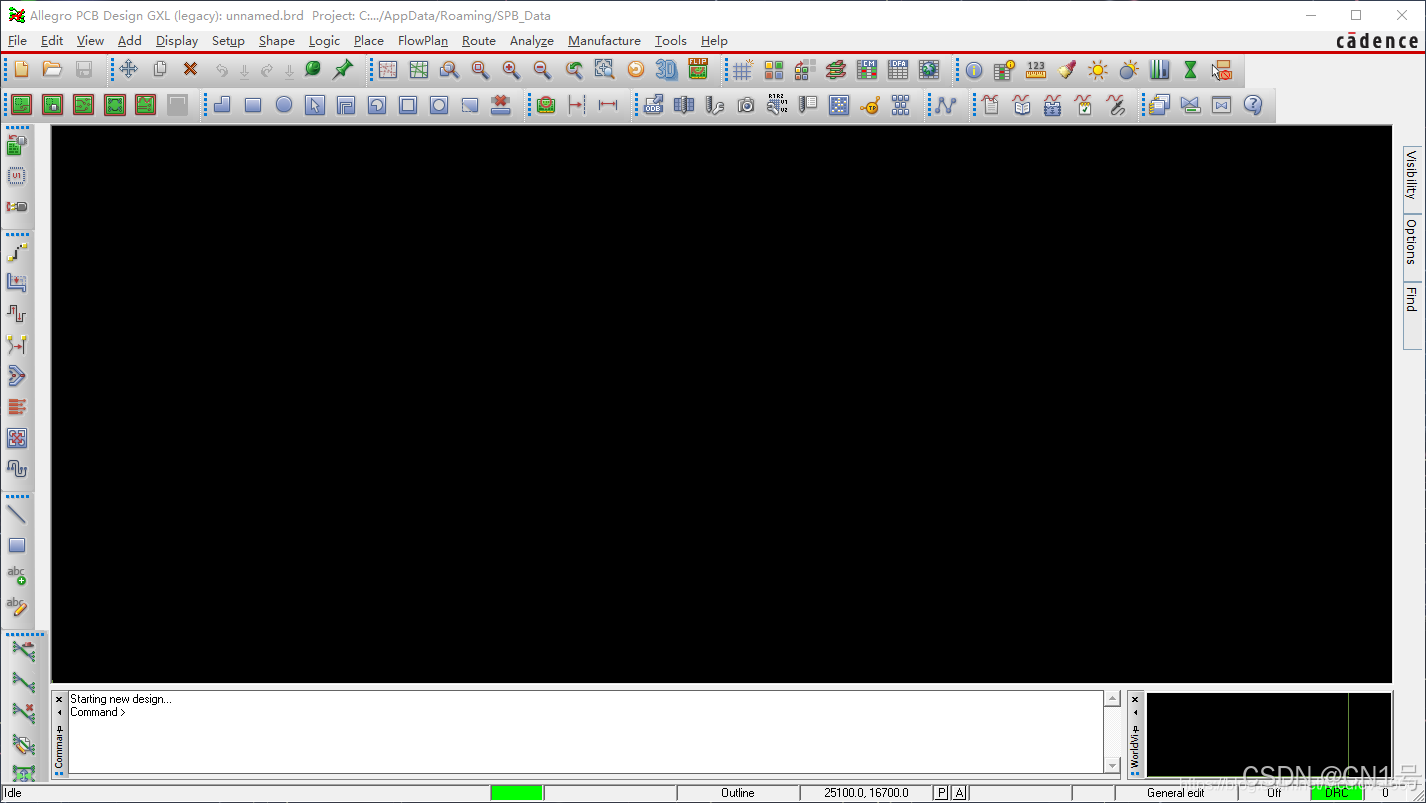Image resolution: width=1426 pixels, height=803 pixels.
Task: Open the Setup menu
Action: [x=228, y=41]
